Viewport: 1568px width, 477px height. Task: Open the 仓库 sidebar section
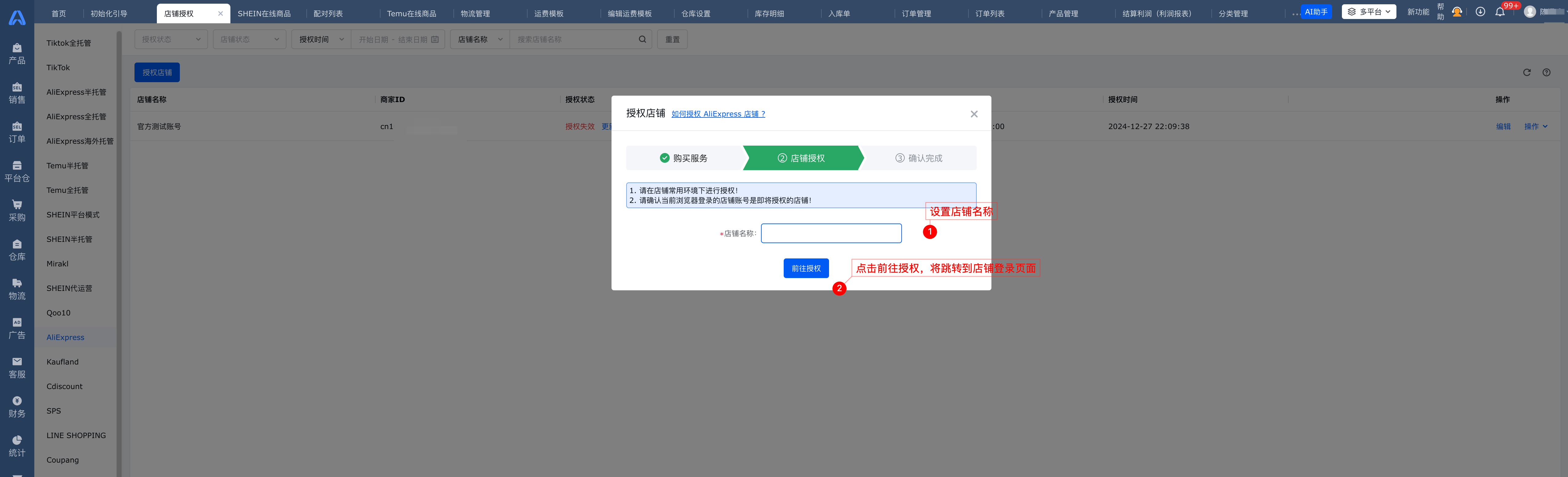click(x=17, y=250)
